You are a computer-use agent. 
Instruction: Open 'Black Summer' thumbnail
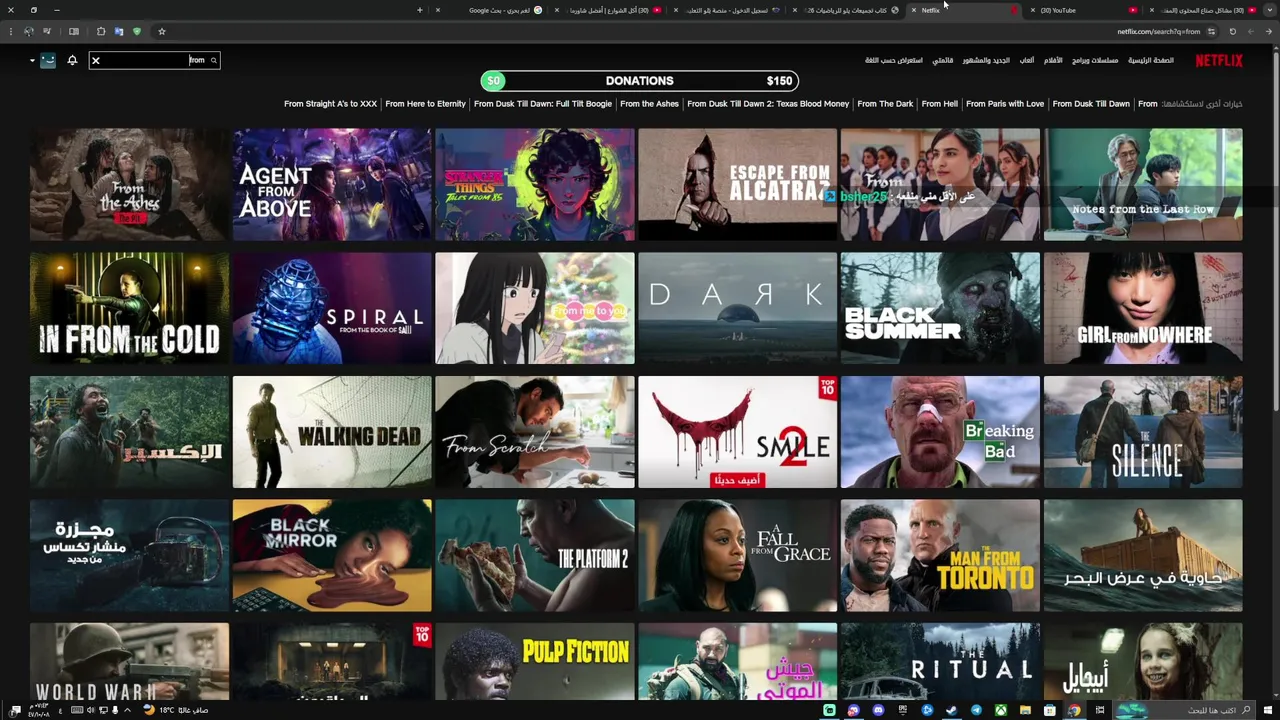coord(940,308)
